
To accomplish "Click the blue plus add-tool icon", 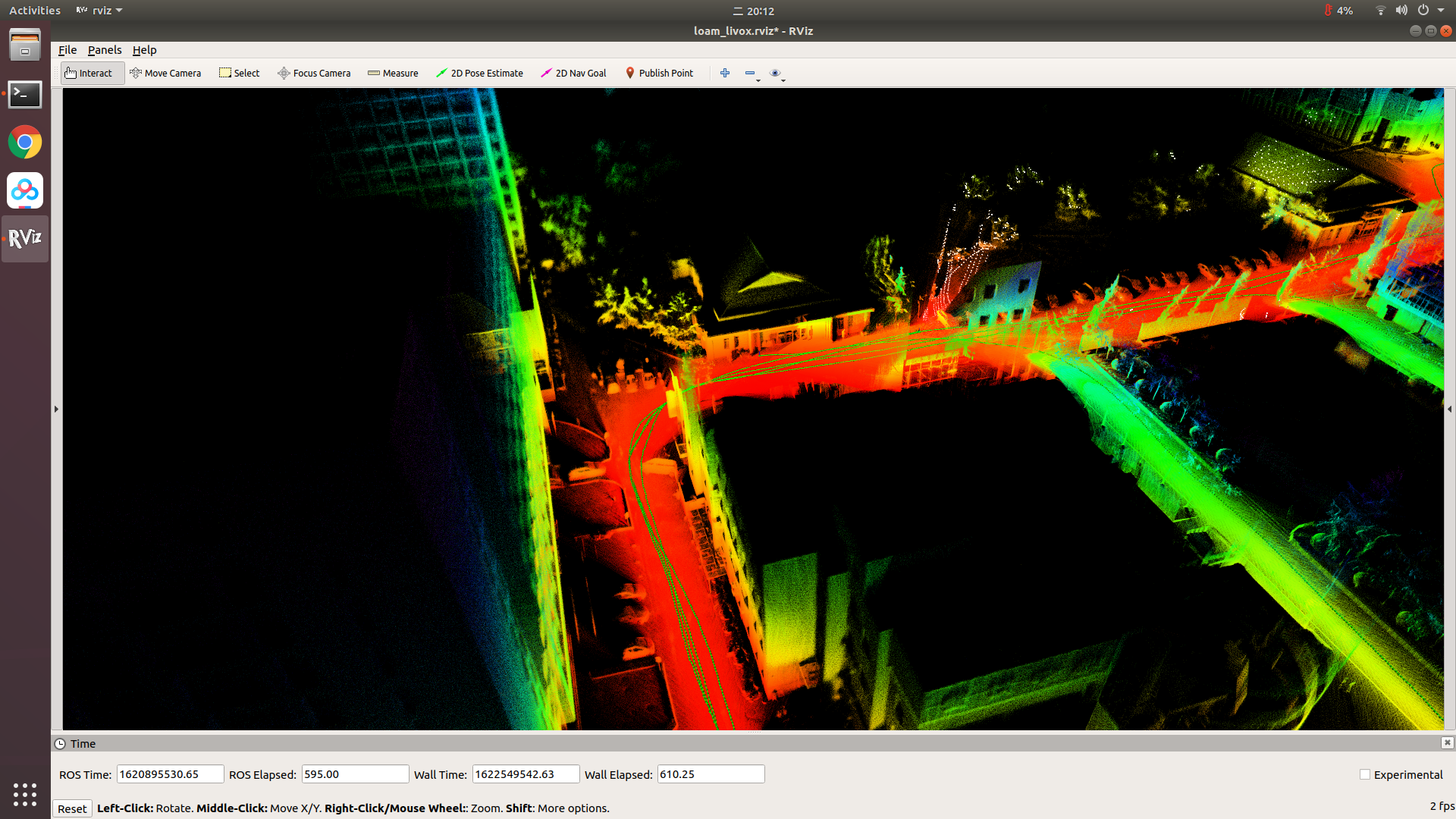I will point(725,73).
